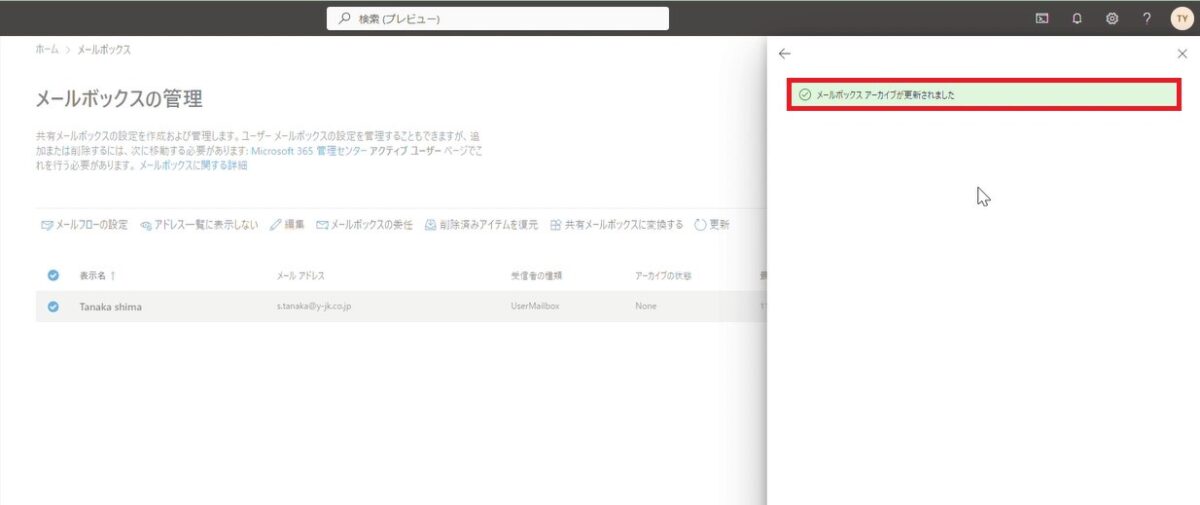Close the side panel with X
The image size is (1200, 505).
(1182, 54)
